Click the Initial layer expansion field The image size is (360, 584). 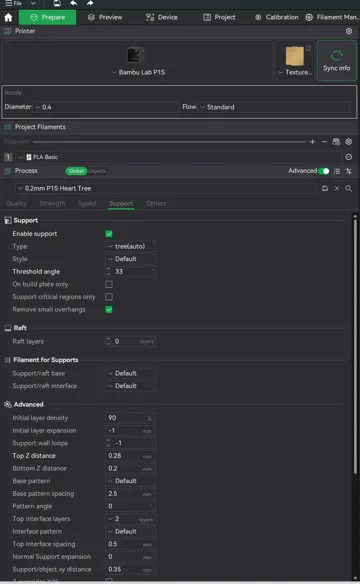(x=130, y=431)
